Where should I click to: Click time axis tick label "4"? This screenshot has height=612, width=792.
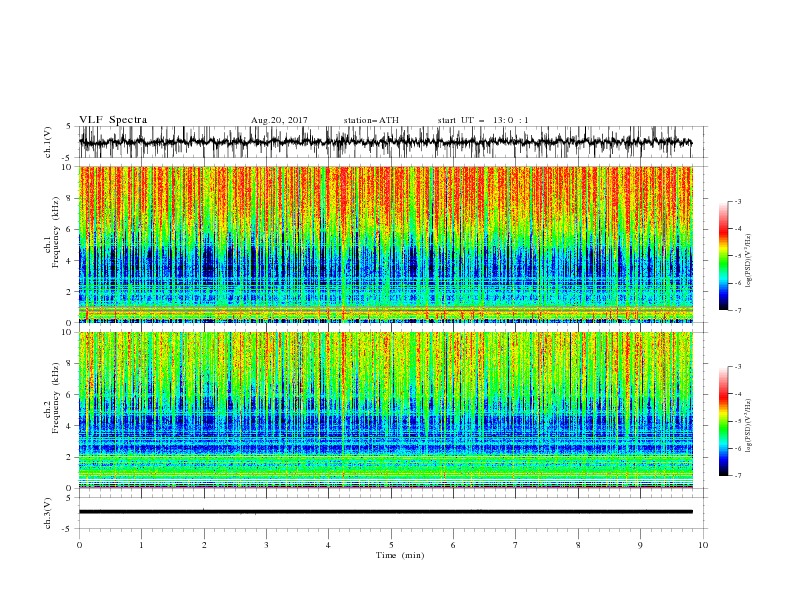(328, 545)
